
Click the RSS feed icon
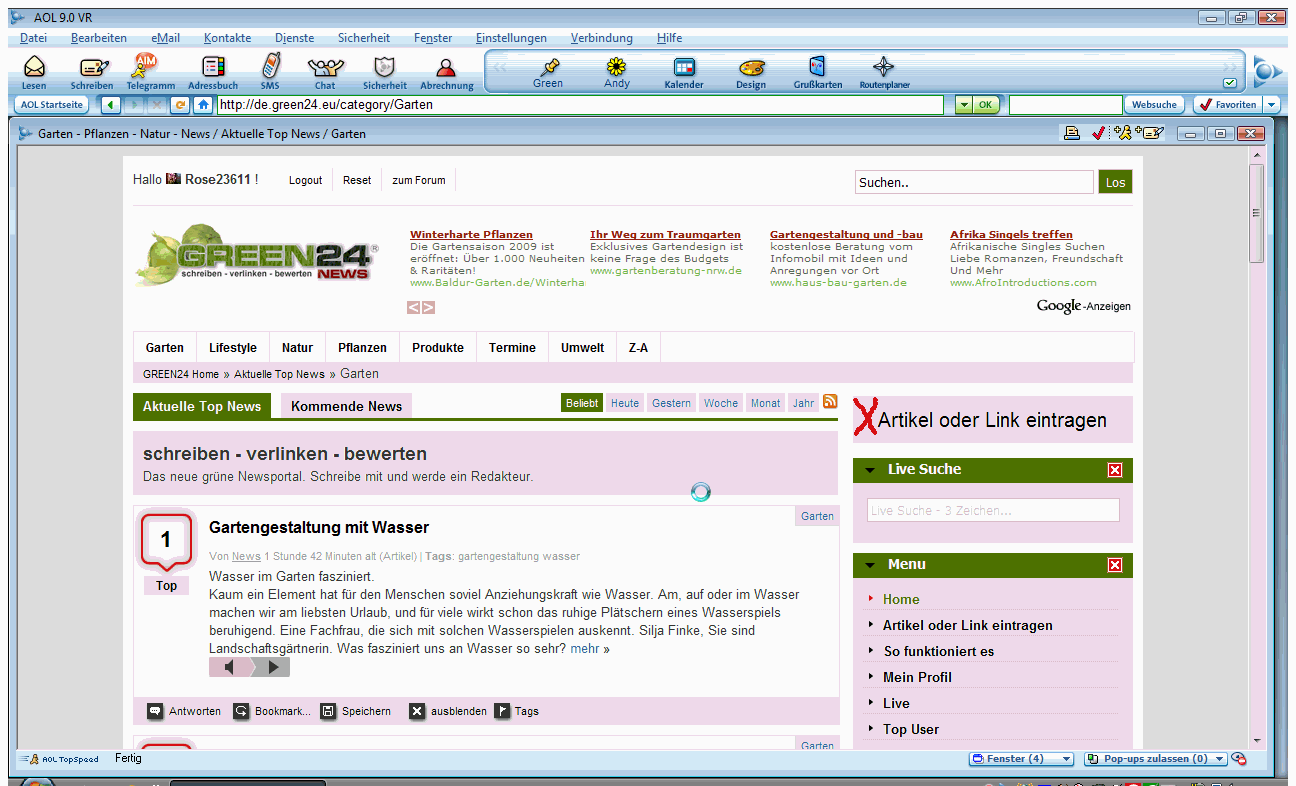coord(830,402)
